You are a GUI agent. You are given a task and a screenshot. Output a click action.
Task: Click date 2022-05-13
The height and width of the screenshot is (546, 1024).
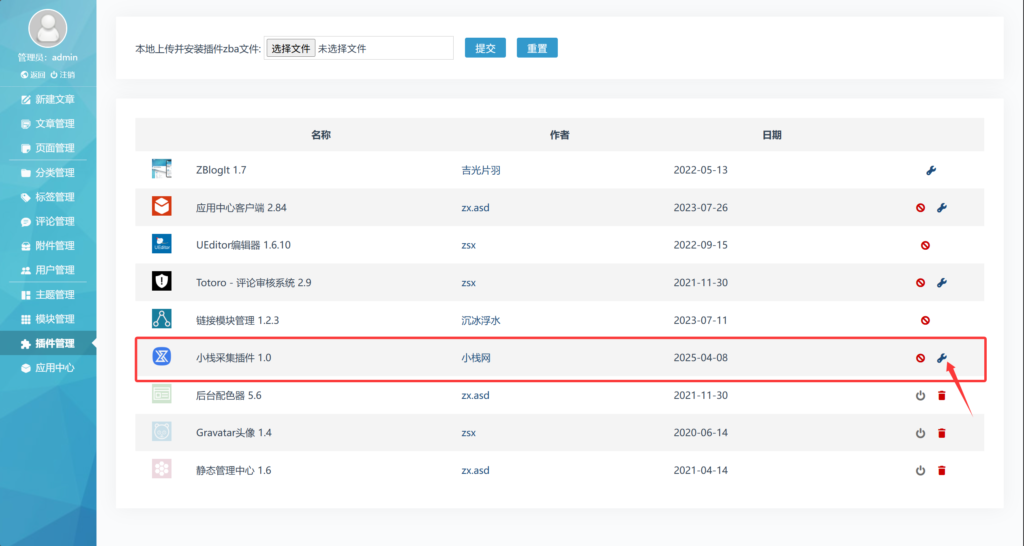click(x=700, y=170)
